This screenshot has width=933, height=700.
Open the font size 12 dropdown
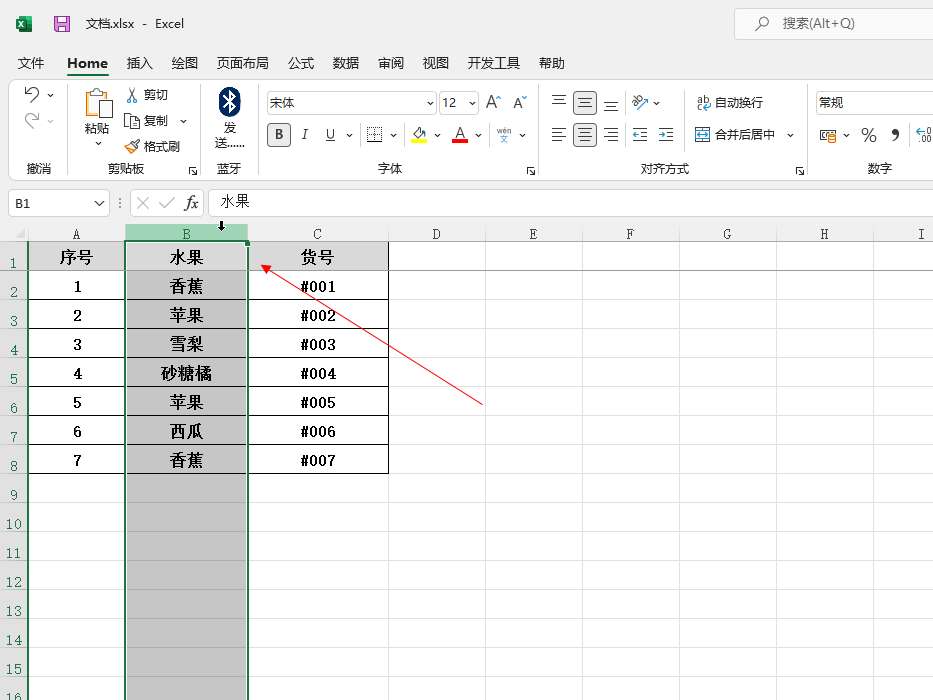click(x=472, y=103)
